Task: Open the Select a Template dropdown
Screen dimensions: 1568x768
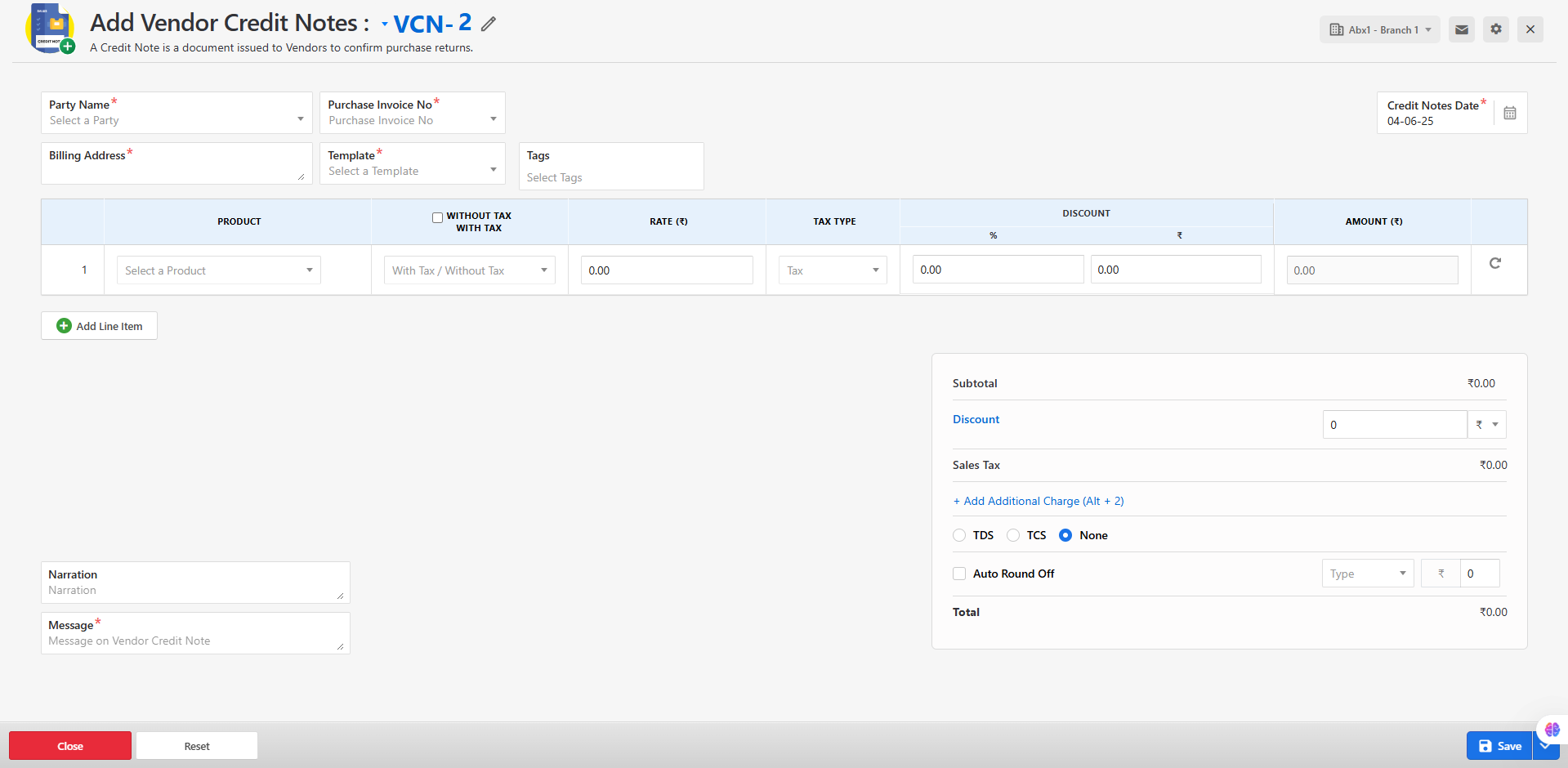Action: tap(412, 171)
